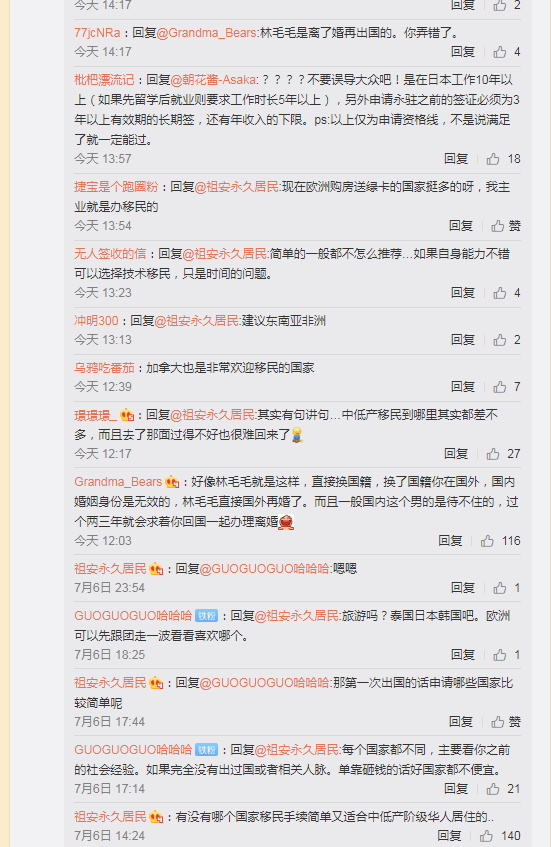Click thumbs-up on 7月6日 17:14 comment
The image size is (551, 847).
tap(493, 789)
